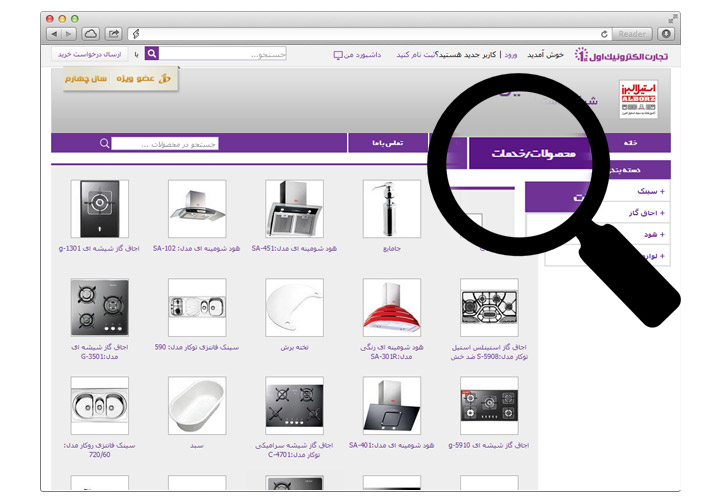Open the جامایع soap dispenser thumbnail
This screenshot has width=704, height=500.
pos(392,209)
